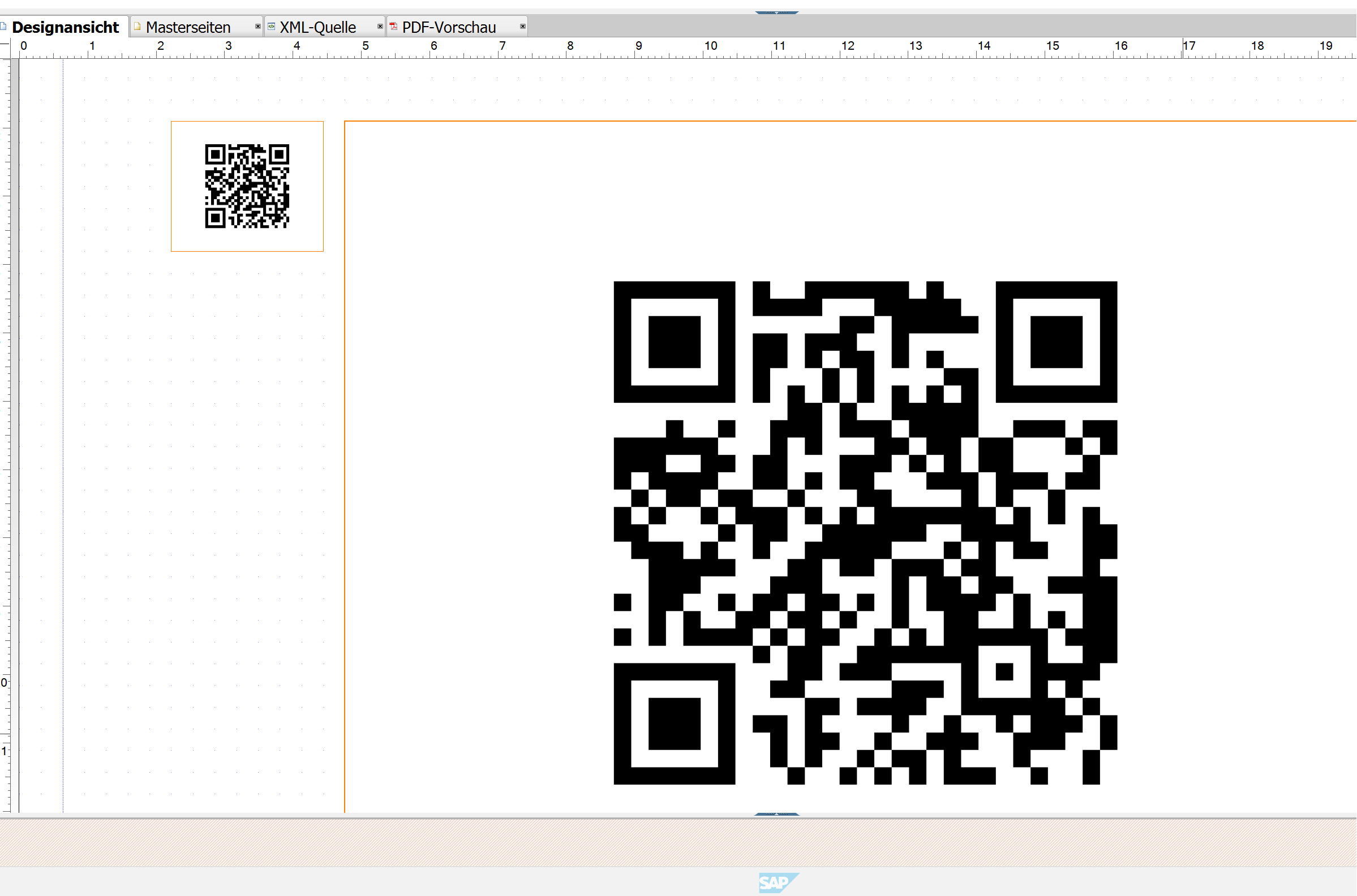Close the XML-Quelle tab
This screenshot has width=1357, height=896.
[380, 26]
